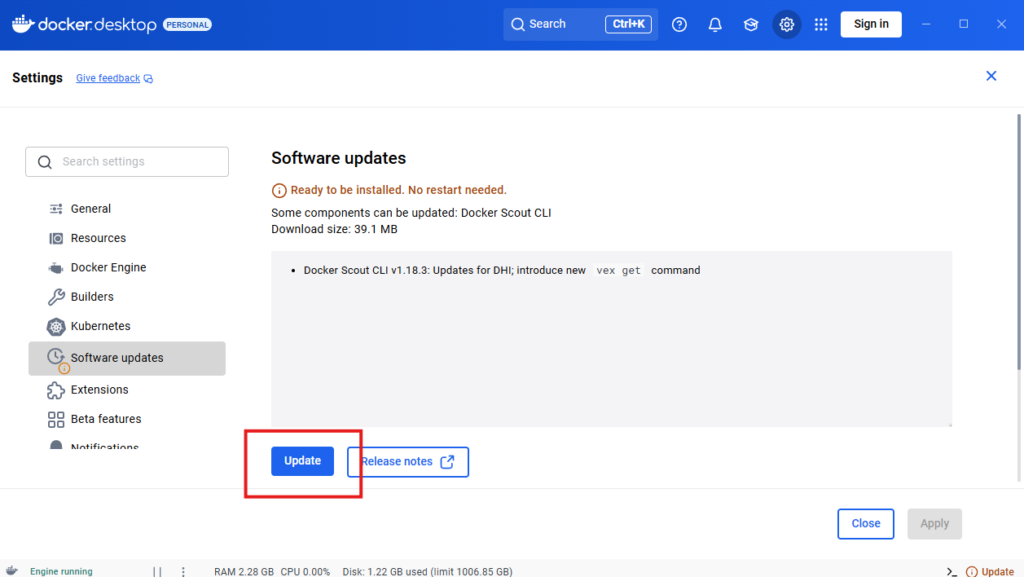
Task: Pause the Docker engine from the status bar
Action: [157, 572]
